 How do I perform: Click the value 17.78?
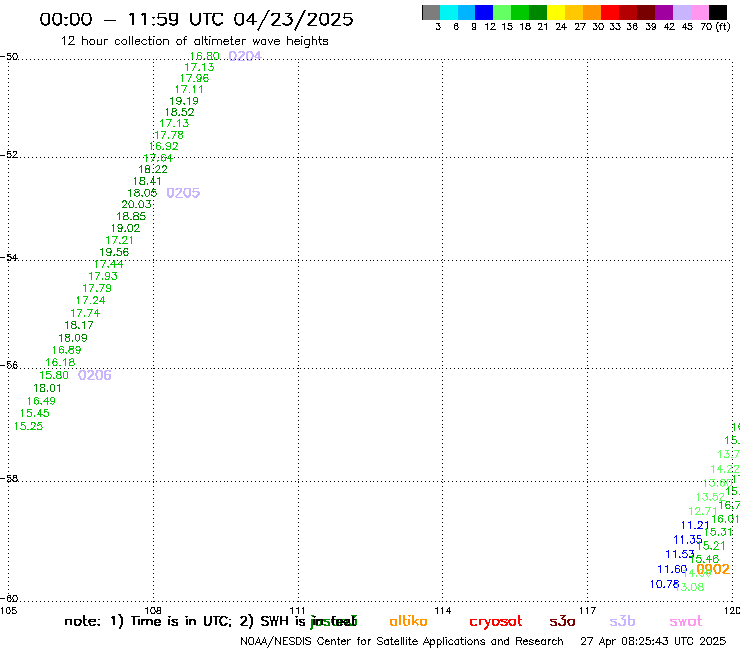pyautogui.click(x=168, y=135)
